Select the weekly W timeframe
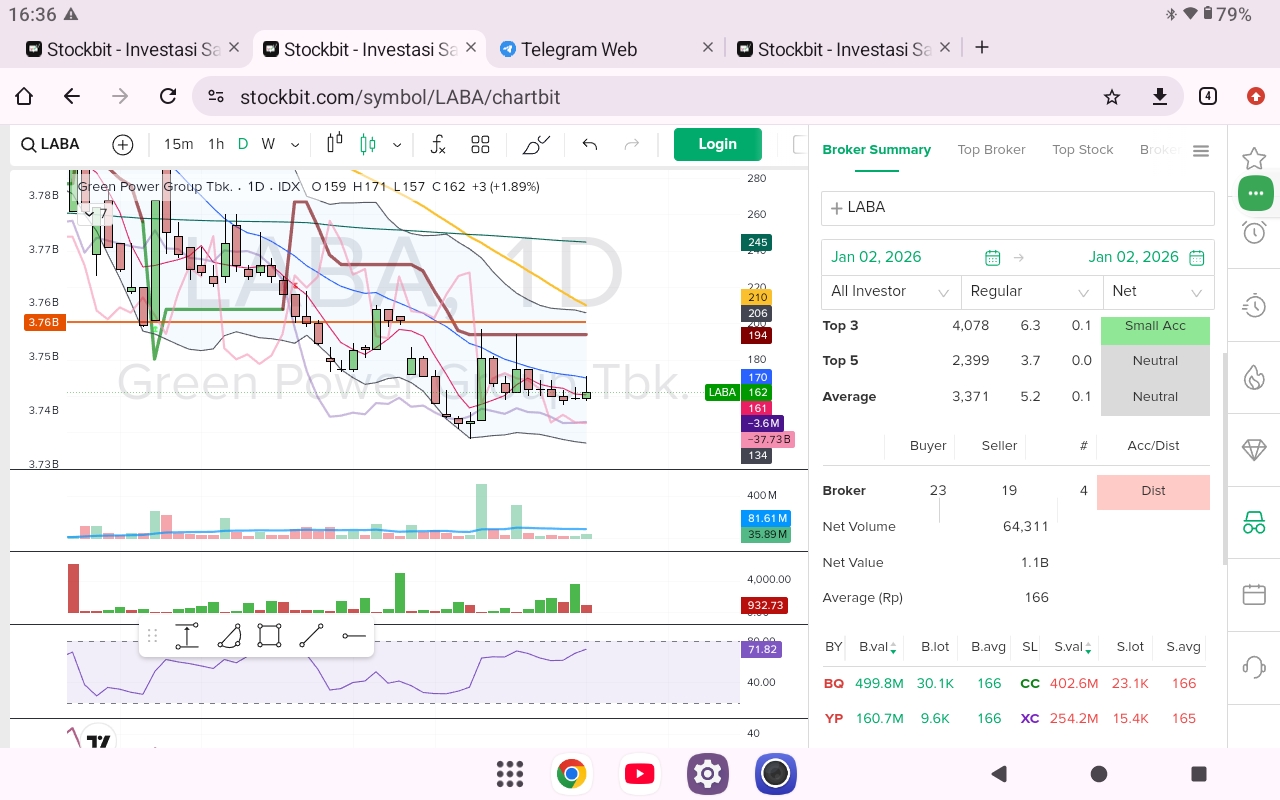Viewport: 1280px width, 800px height. [268, 144]
